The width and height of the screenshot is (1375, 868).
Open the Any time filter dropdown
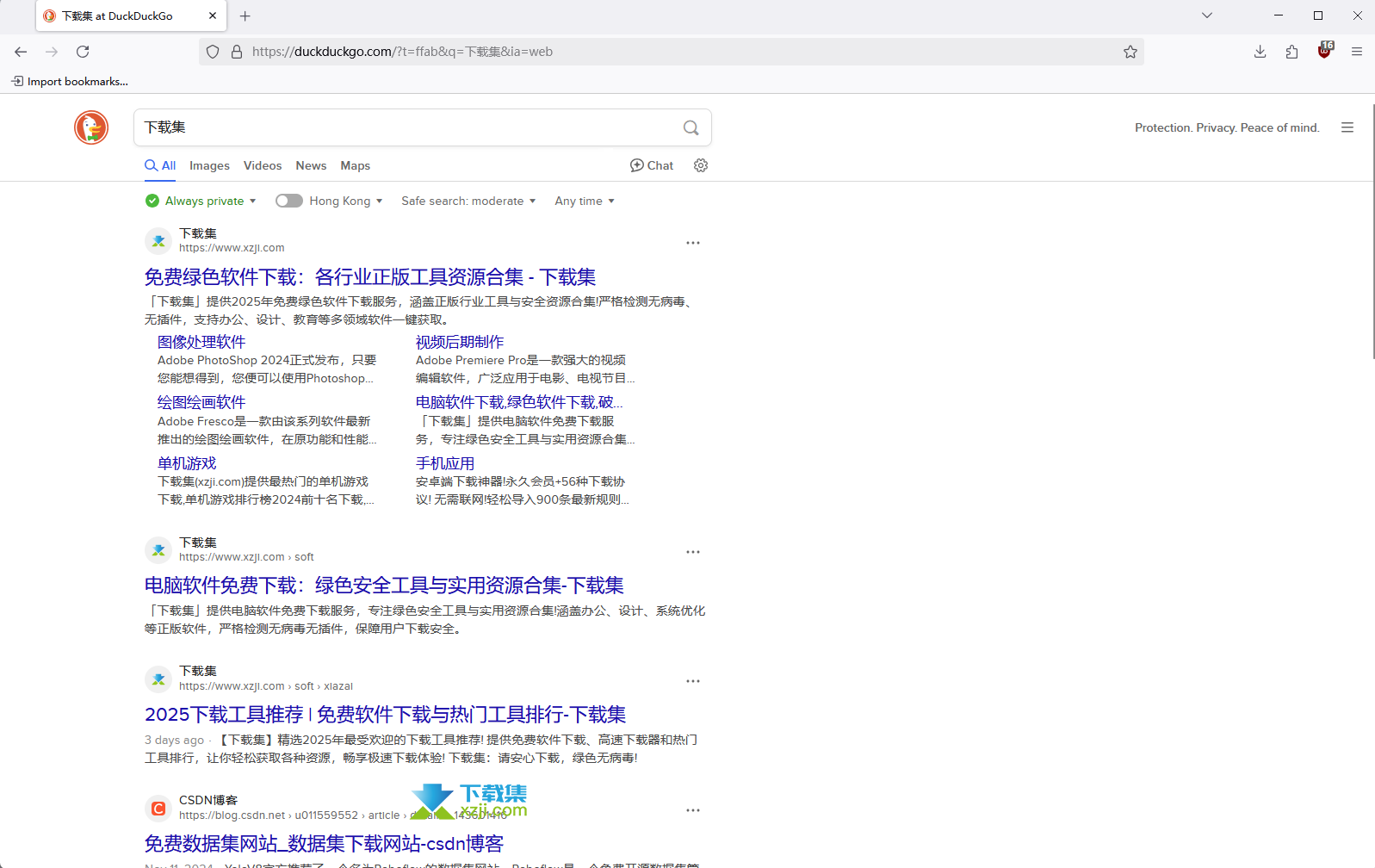[x=585, y=201]
